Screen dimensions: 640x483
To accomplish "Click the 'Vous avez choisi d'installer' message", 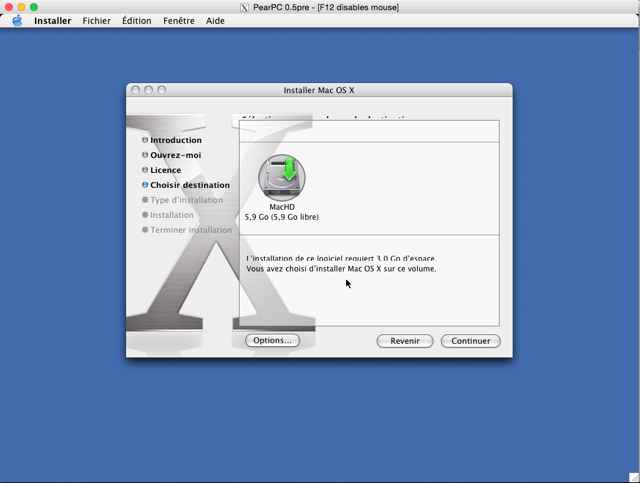I will tap(341, 269).
